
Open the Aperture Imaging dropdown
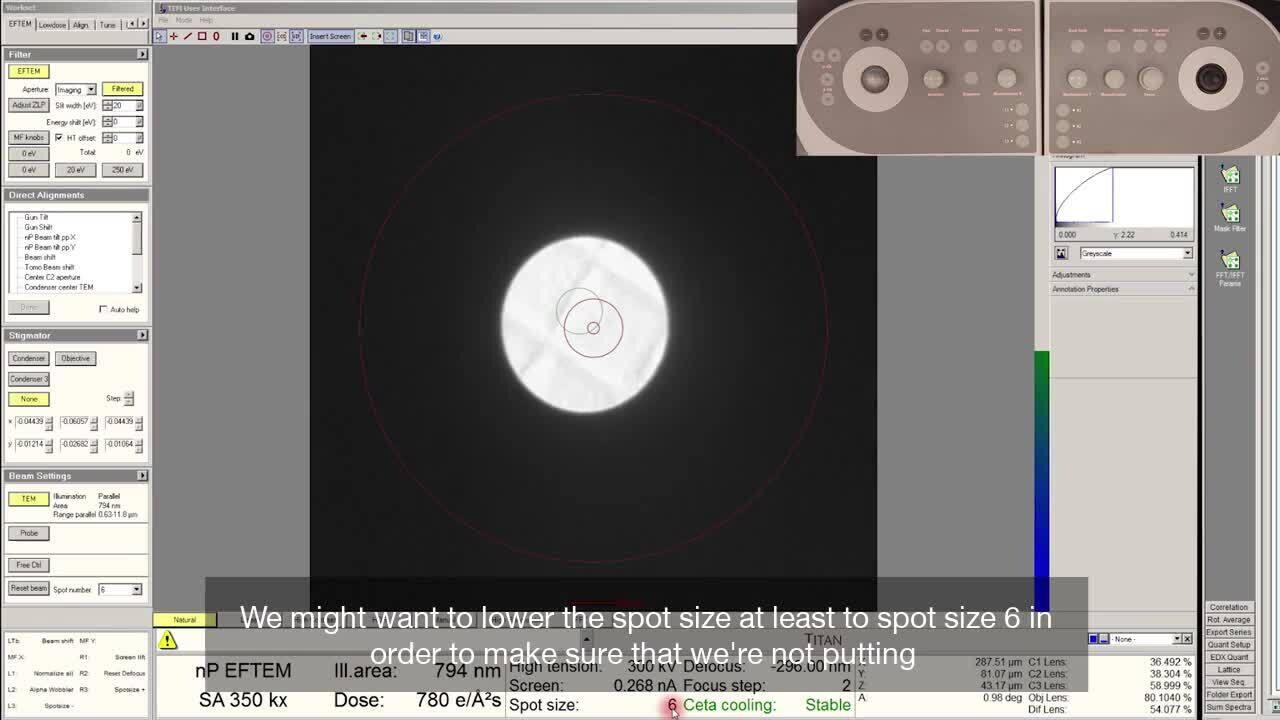click(76, 90)
